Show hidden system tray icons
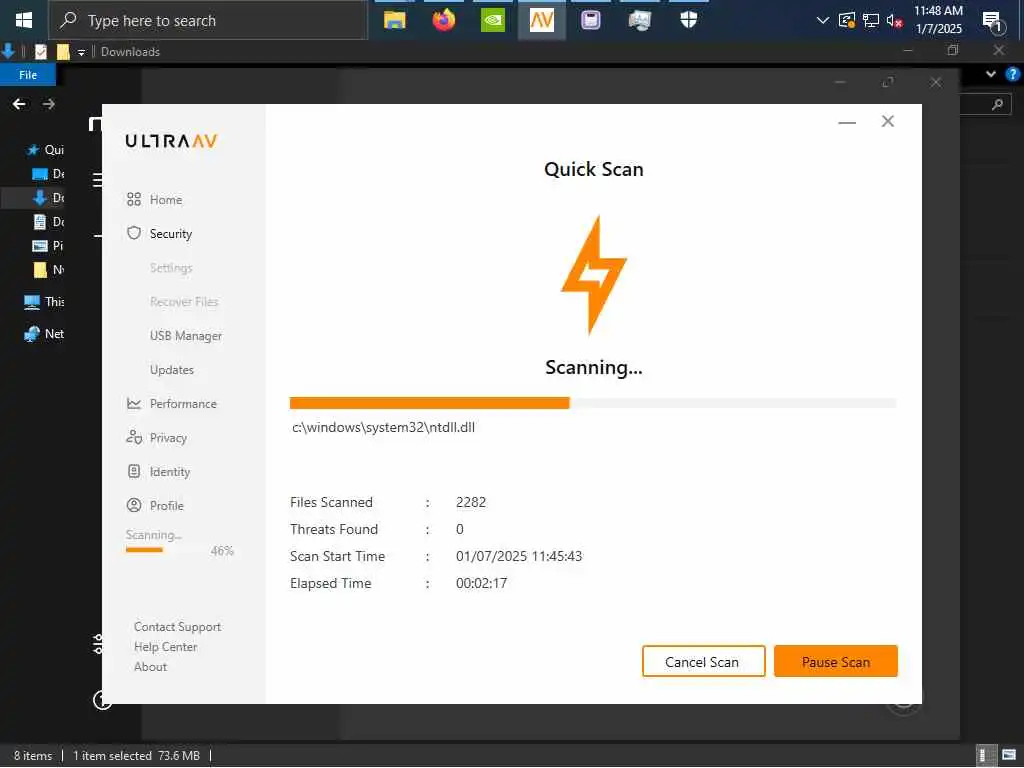Viewport: 1024px width, 768px height. (823, 20)
